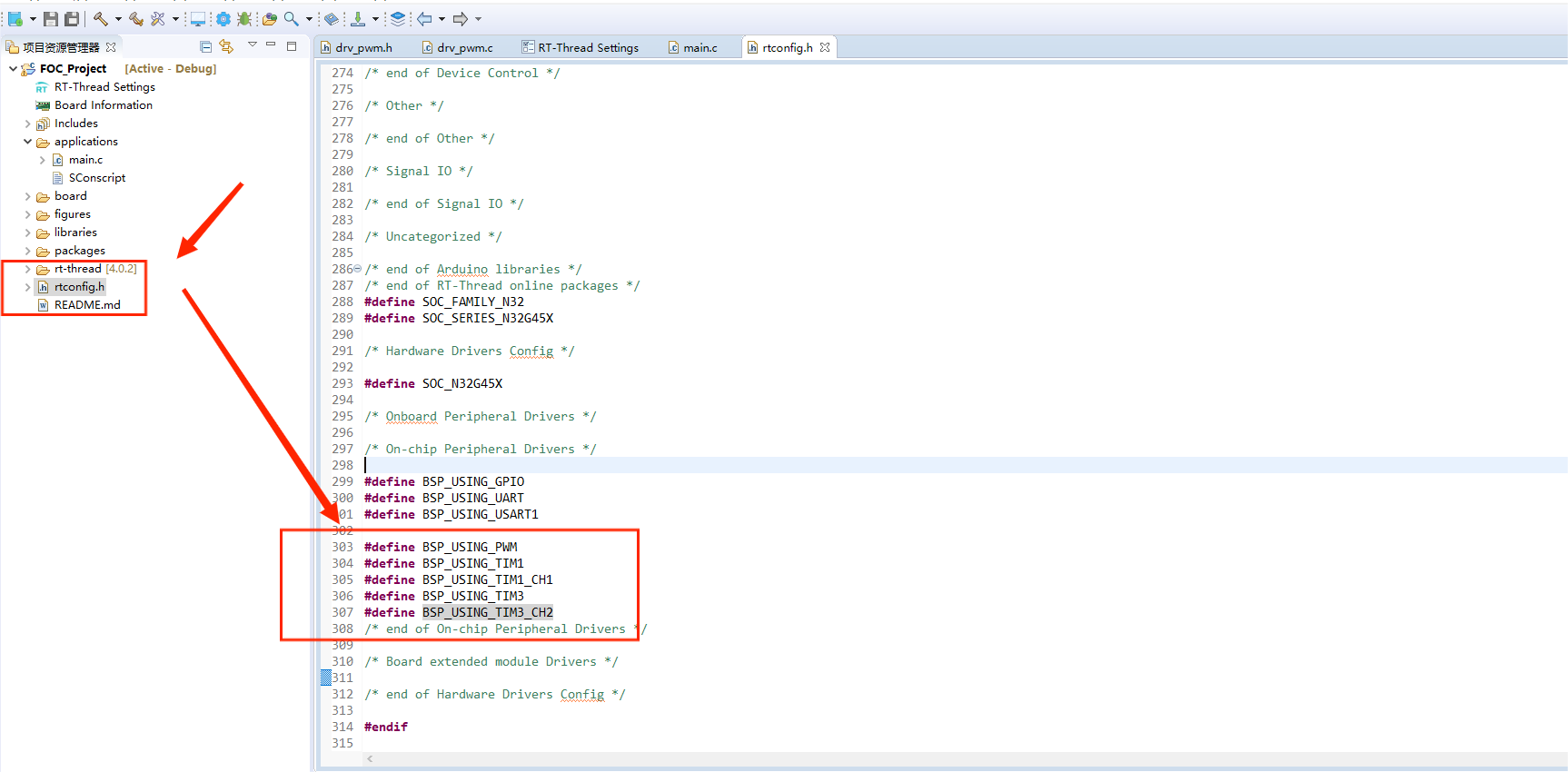1568x772 pixels.
Task: Select rtconfig.h in project tree
Action: point(79,287)
